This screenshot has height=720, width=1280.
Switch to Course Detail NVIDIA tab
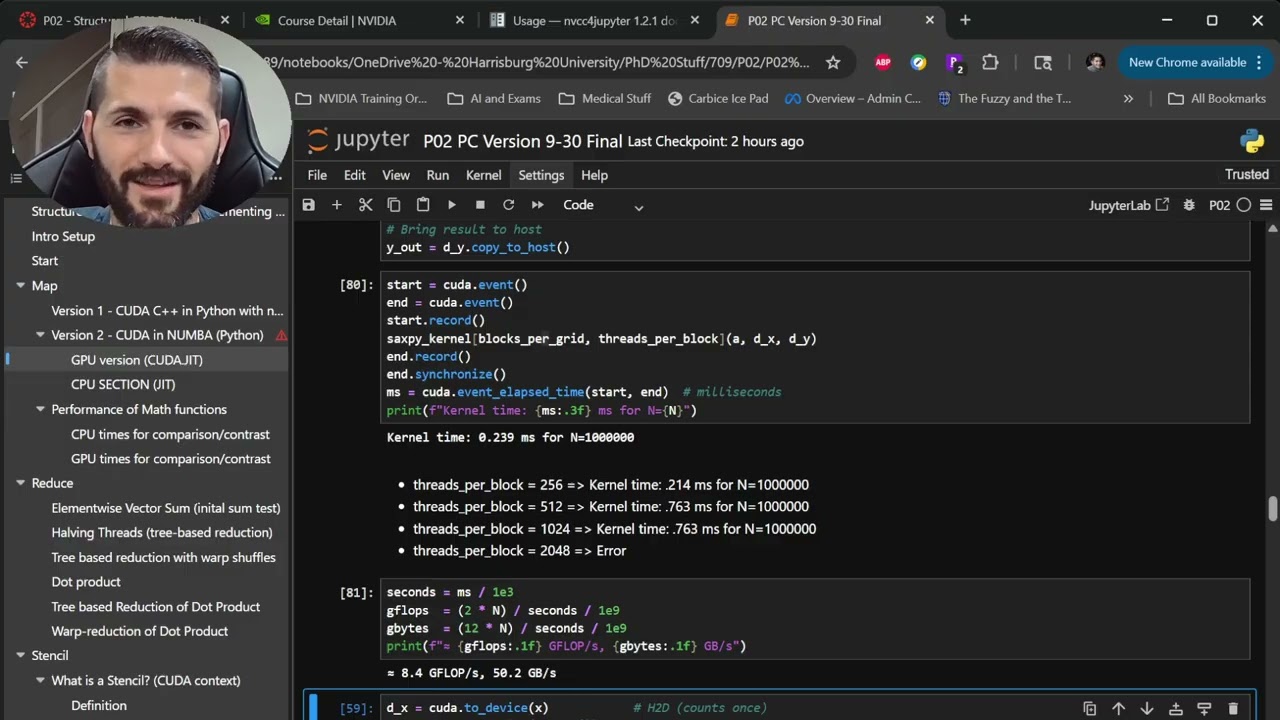click(358, 20)
